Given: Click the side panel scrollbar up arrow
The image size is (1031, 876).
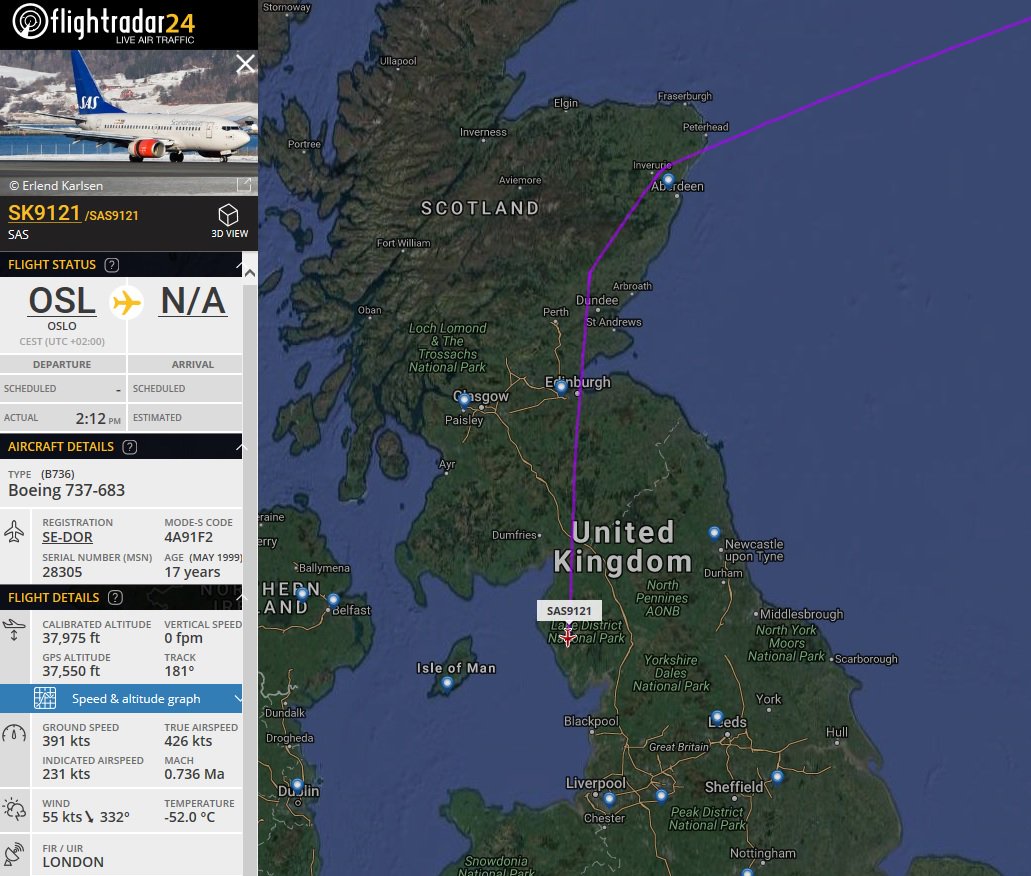Looking at the screenshot, I should pos(250,273).
